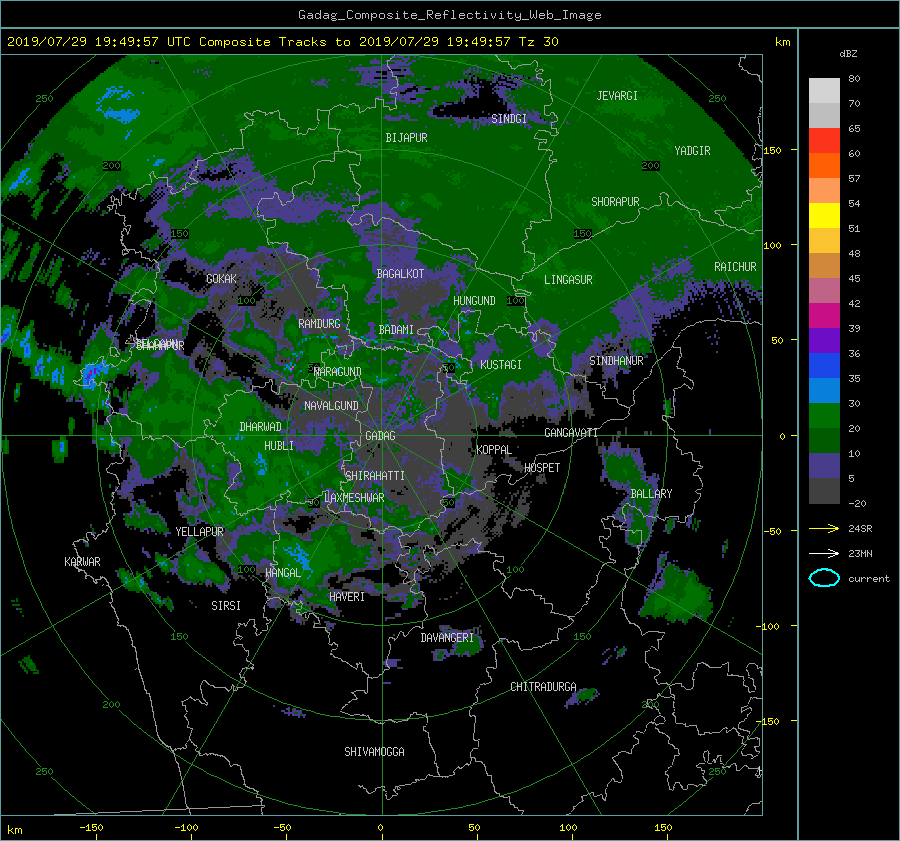The width and height of the screenshot is (900, 841).
Task: Click the light gray 70 dBZ swatch
Action: (x=824, y=91)
